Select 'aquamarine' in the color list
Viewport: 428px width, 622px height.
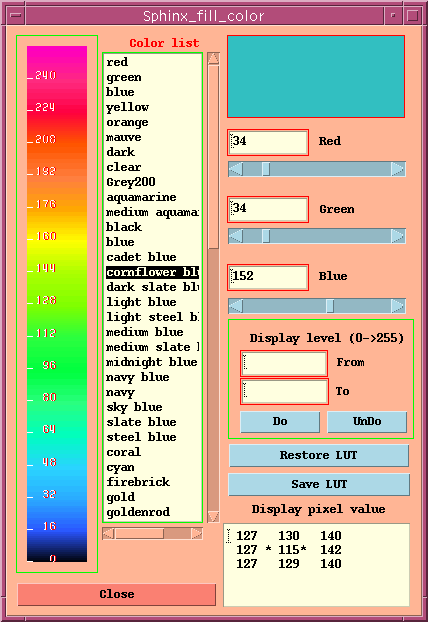pos(152,198)
